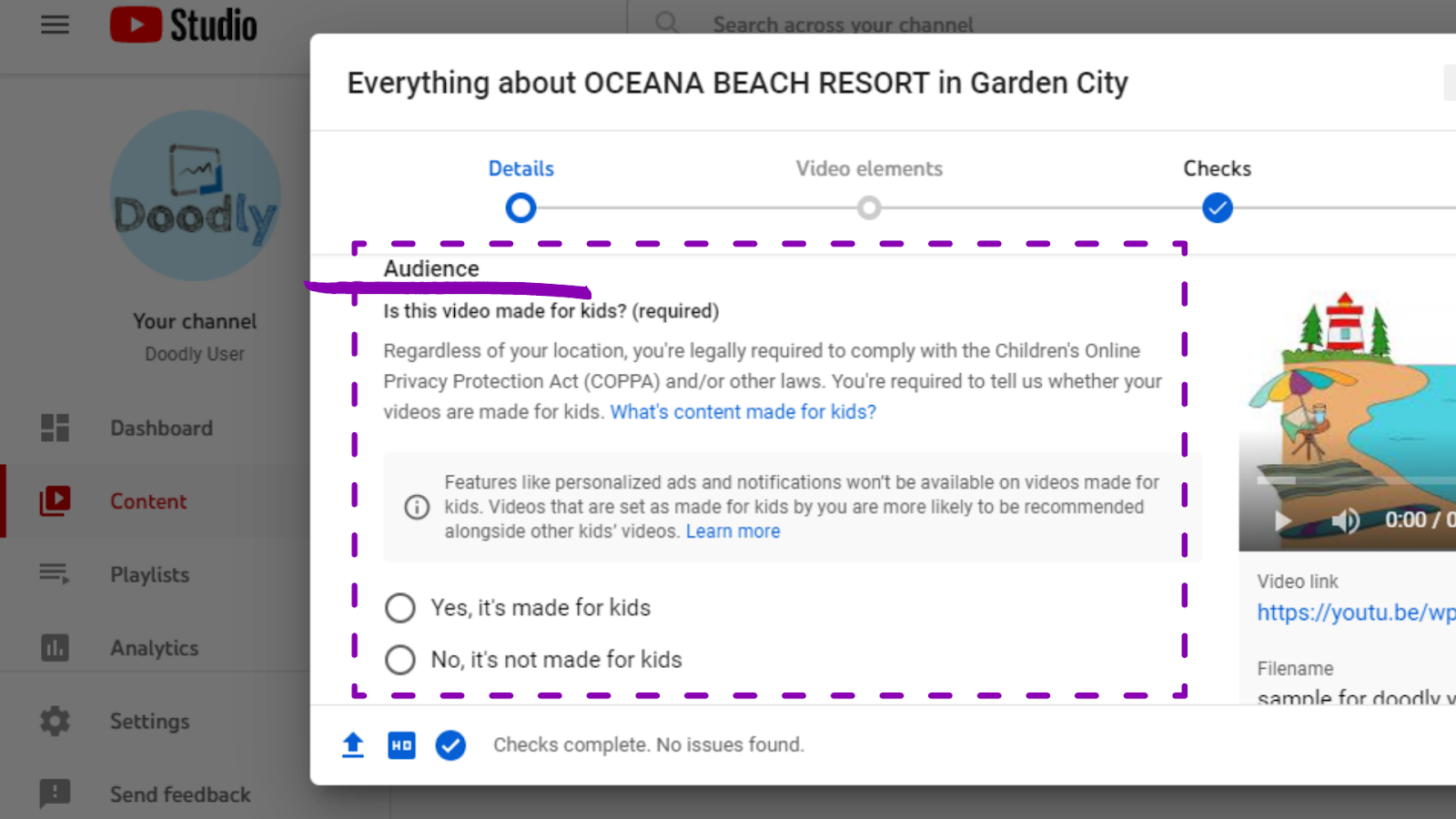The image size is (1456, 819).
Task: Click the "Filename" label
Action: click(x=1295, y=669)
